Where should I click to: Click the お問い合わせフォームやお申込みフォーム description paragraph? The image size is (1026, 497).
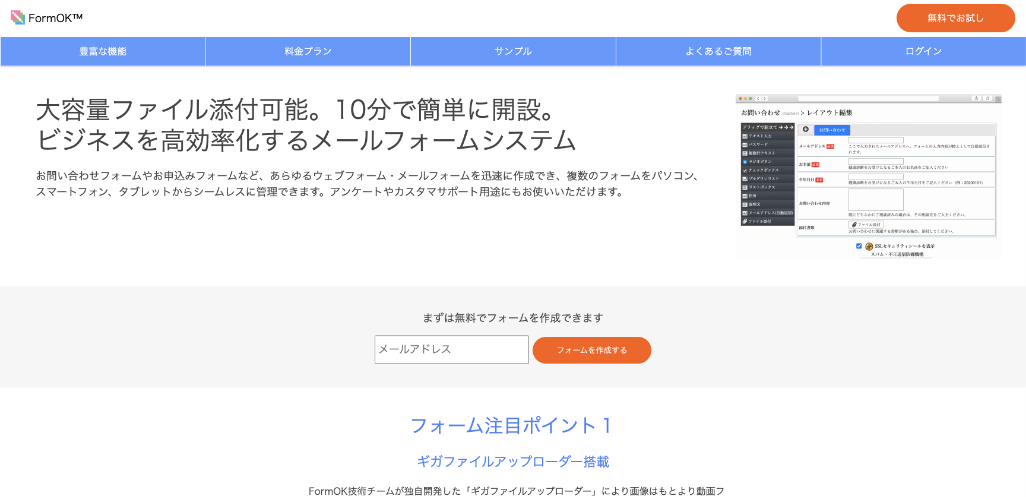[370, 184]
